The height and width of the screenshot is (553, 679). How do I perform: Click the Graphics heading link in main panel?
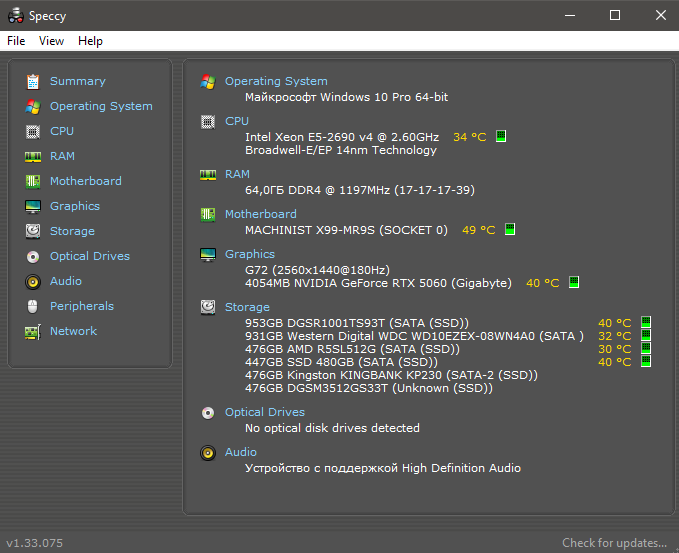coord(250,254)
